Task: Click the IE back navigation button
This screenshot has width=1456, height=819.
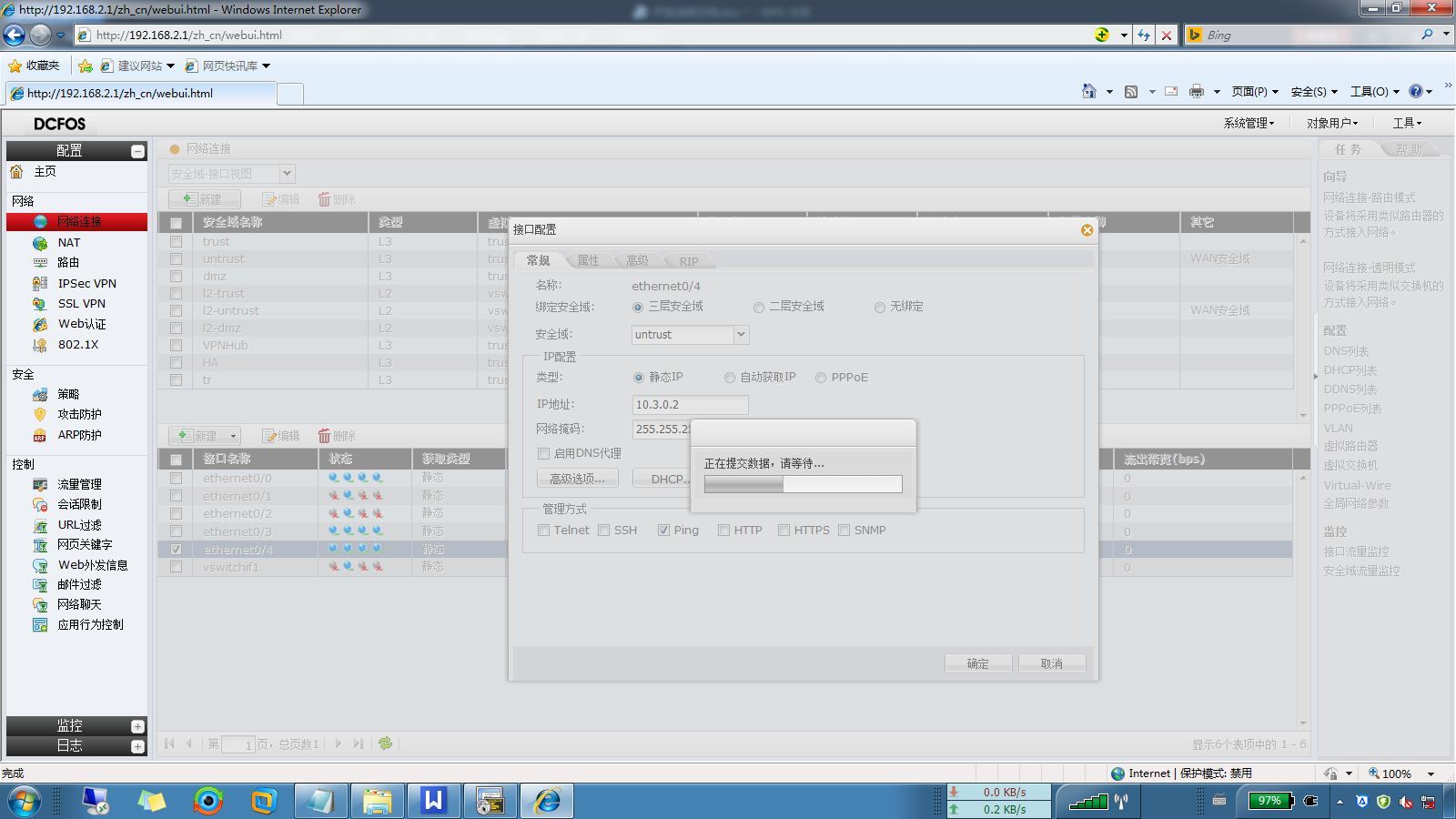Action: tap(15, 35)
